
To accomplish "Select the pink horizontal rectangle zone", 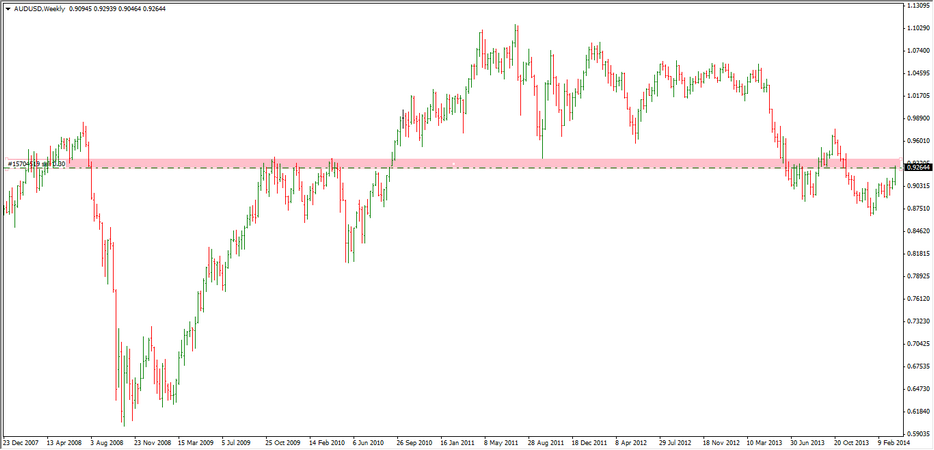I will click(x=450, y=162).
